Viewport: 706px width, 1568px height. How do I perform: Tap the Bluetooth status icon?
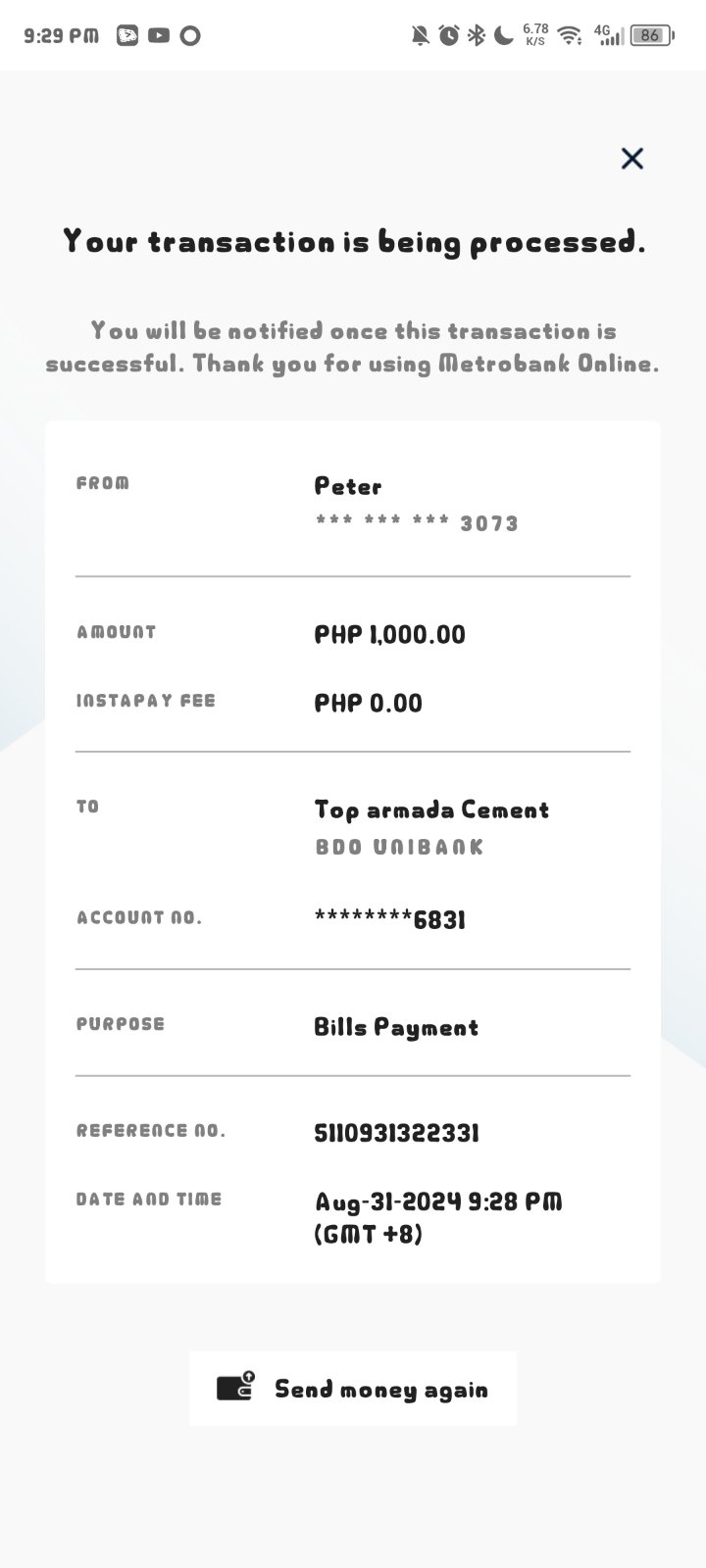click(477, 35)
